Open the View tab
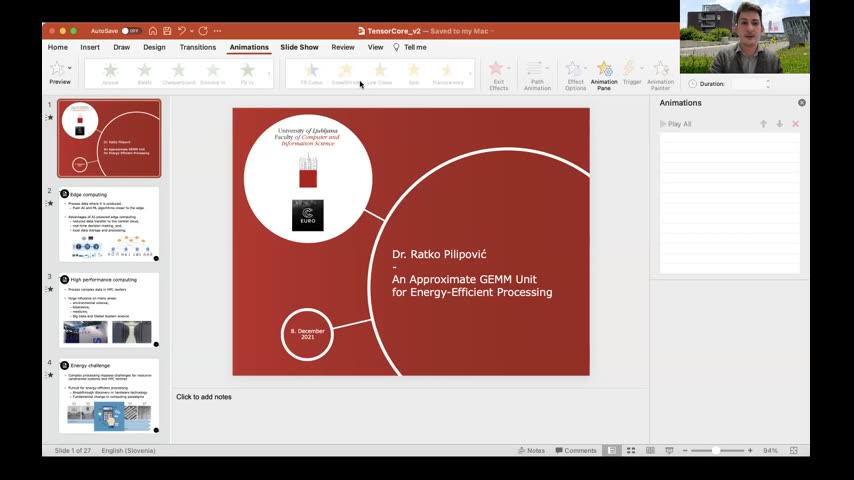 [375, 47]
